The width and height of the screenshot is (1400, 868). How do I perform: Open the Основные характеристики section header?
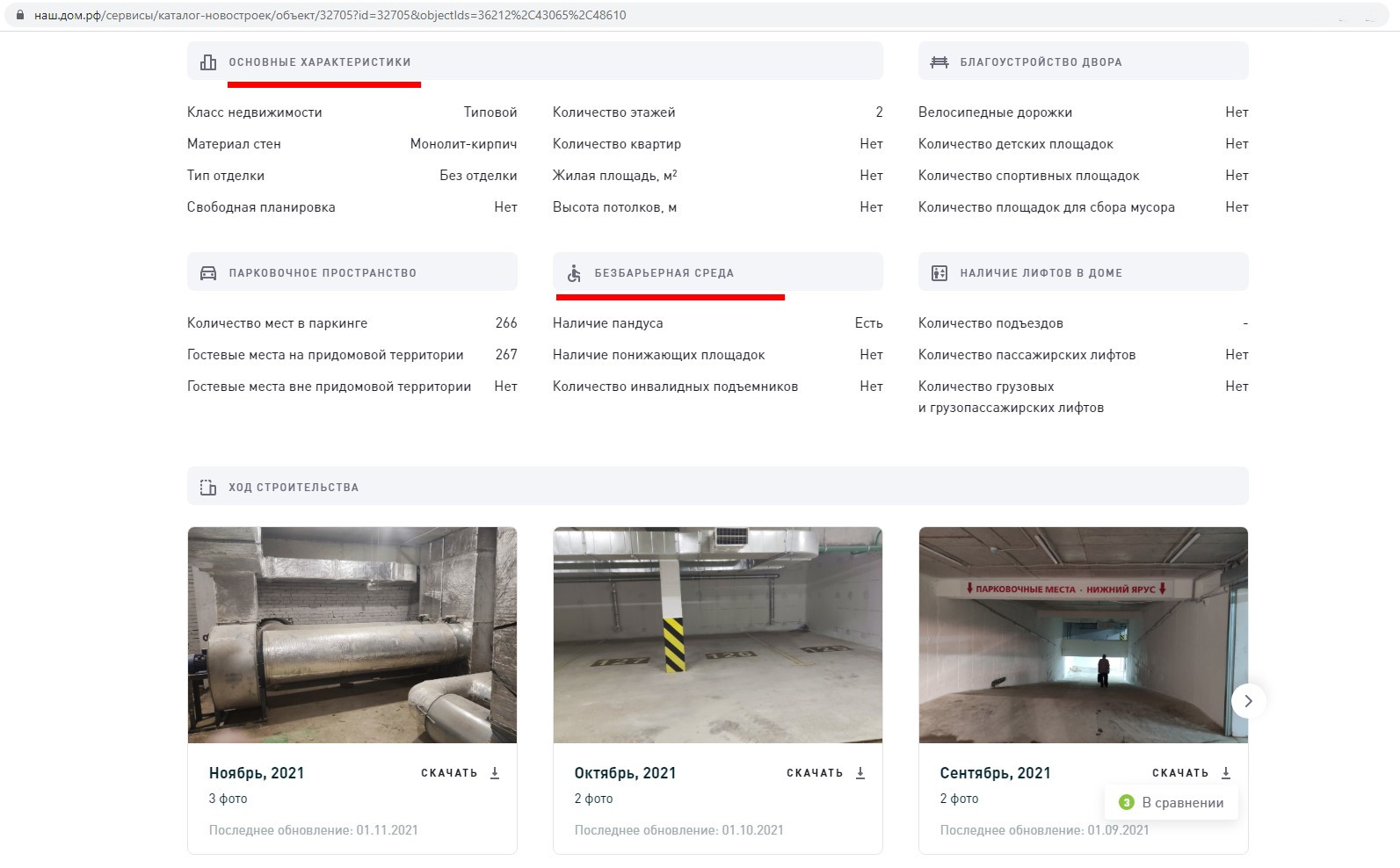[320, 62]
